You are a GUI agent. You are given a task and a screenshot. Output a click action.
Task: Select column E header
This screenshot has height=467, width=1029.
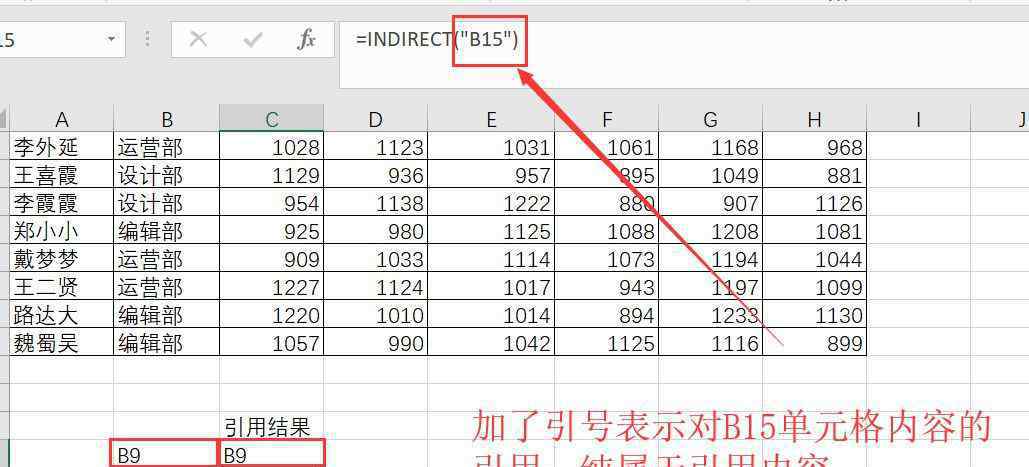tap(491, 119)
